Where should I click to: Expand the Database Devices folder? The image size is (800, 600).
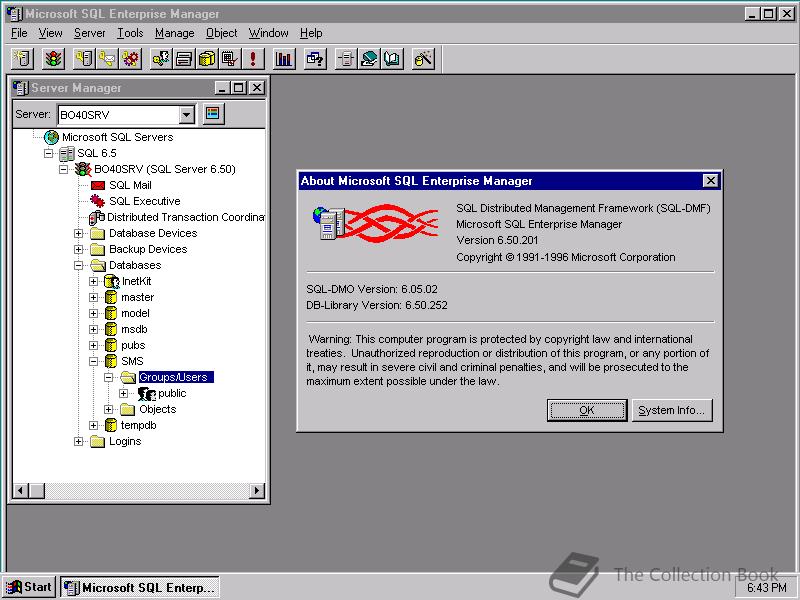click(x=78, y=233)
